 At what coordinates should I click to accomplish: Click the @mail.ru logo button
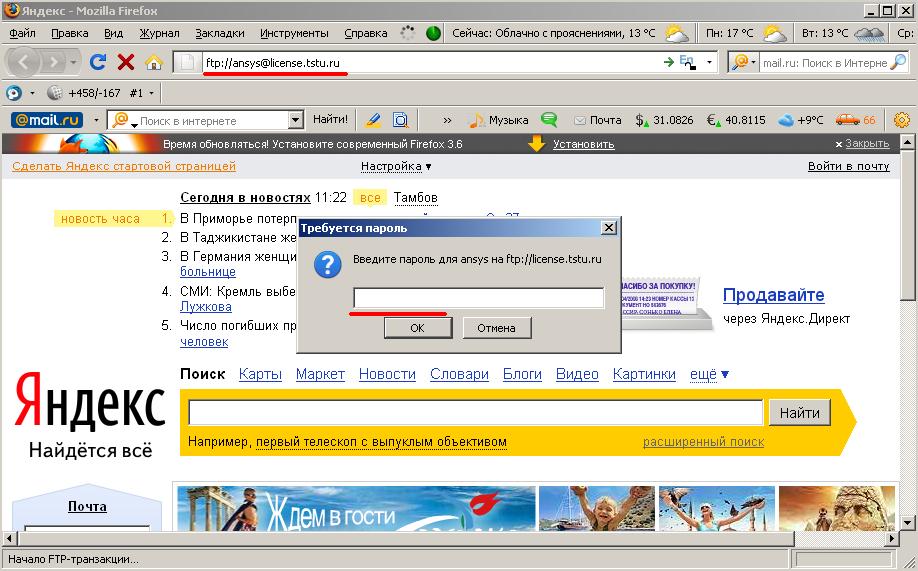[x=47, y=120]
